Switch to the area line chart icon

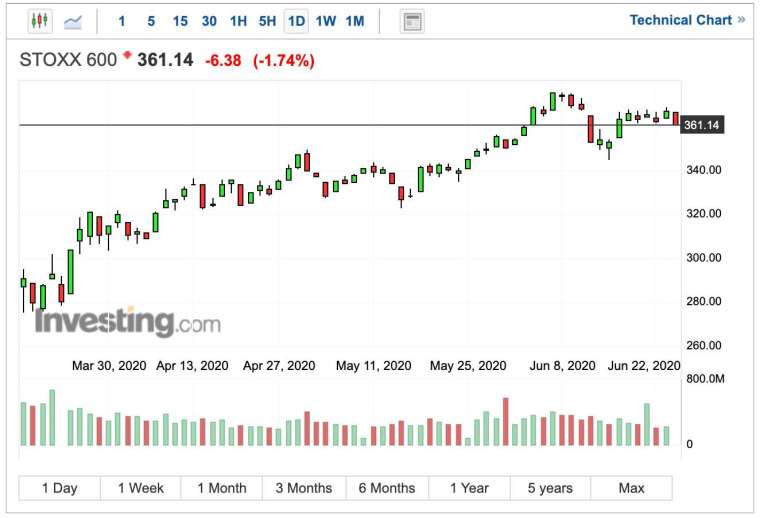coord(73,21)
